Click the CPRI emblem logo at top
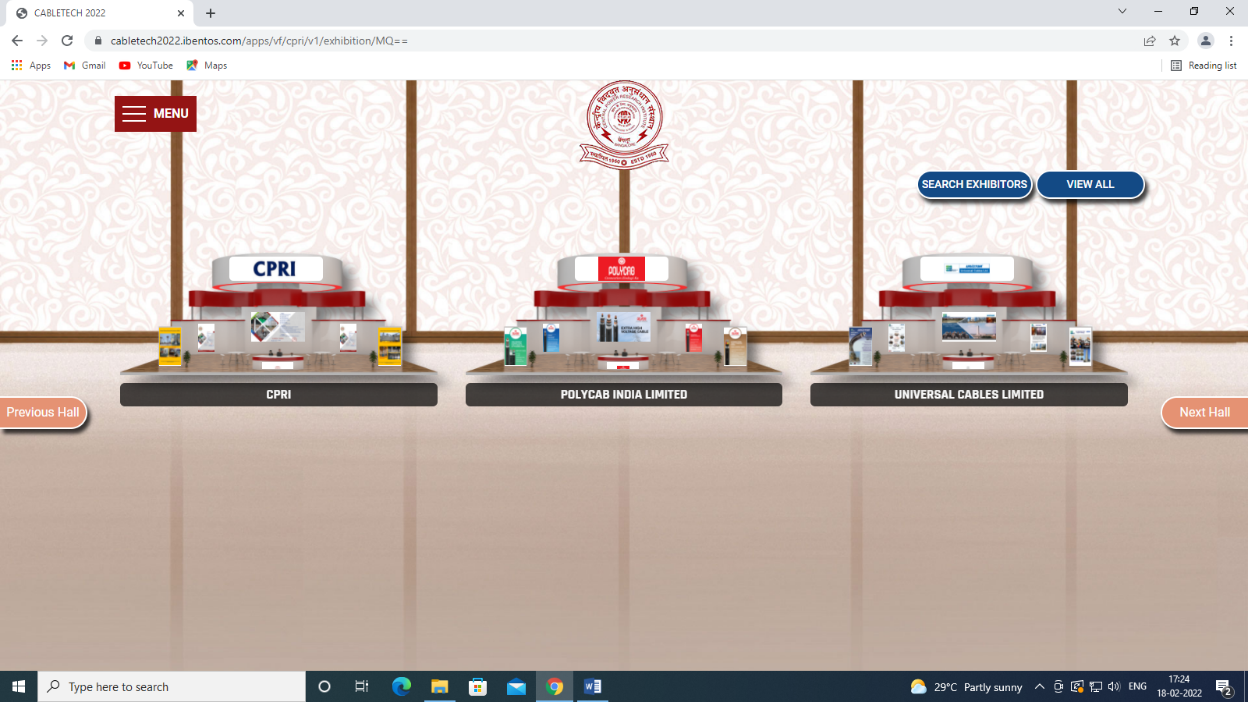 [624, 125]
